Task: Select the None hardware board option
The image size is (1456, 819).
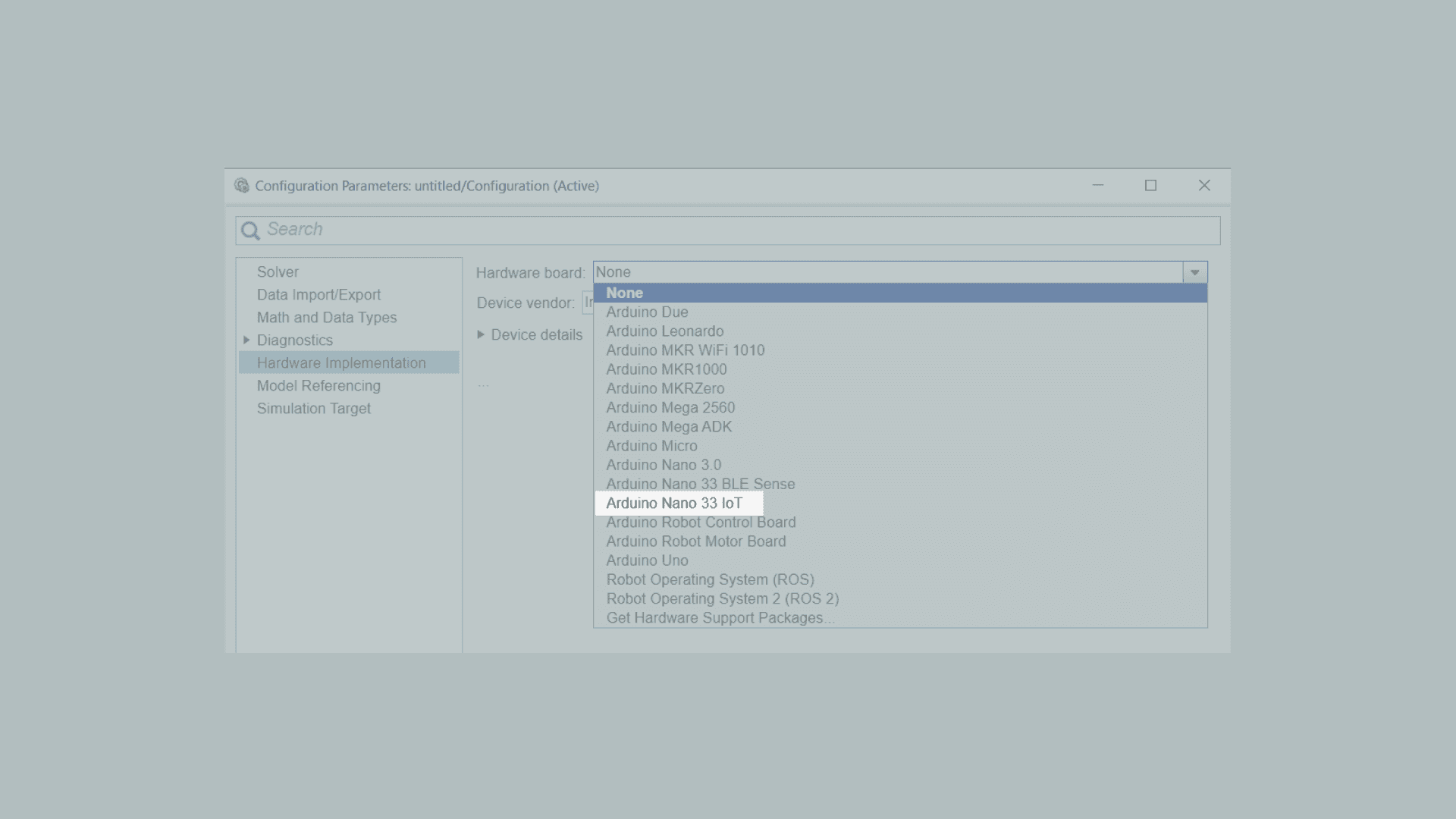Action: tap(624, 293)
